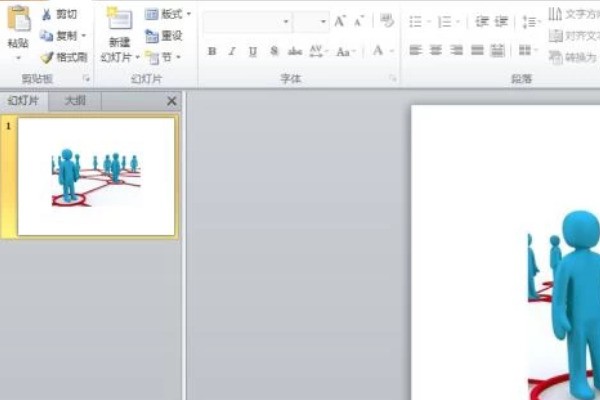The width and height of the screenshot is (600, 400).
Task: Click the decrease indent icon
Action: tap(482, 21)
